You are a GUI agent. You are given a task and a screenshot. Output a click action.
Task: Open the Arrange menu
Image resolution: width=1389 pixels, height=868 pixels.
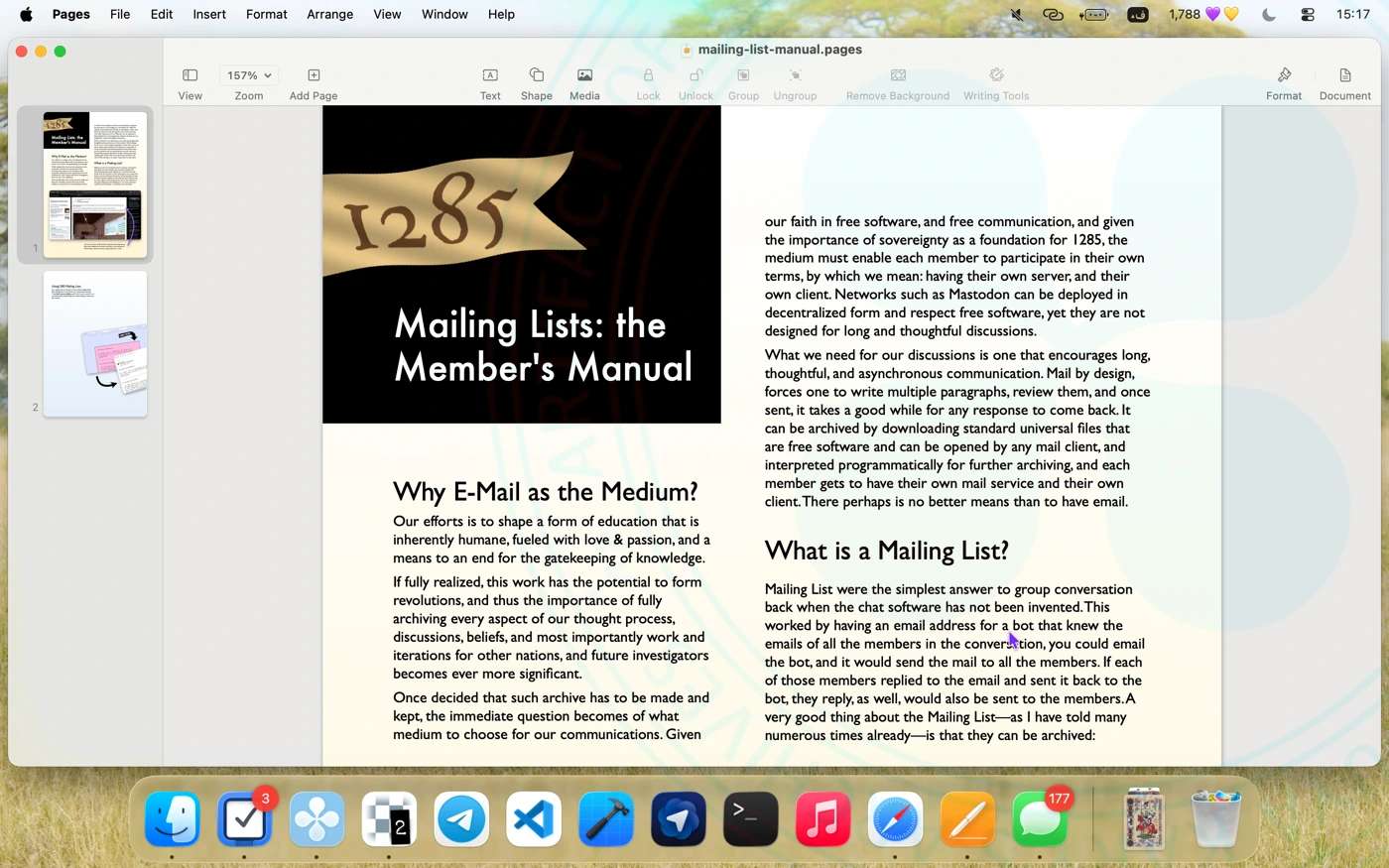tap(329, 14)
